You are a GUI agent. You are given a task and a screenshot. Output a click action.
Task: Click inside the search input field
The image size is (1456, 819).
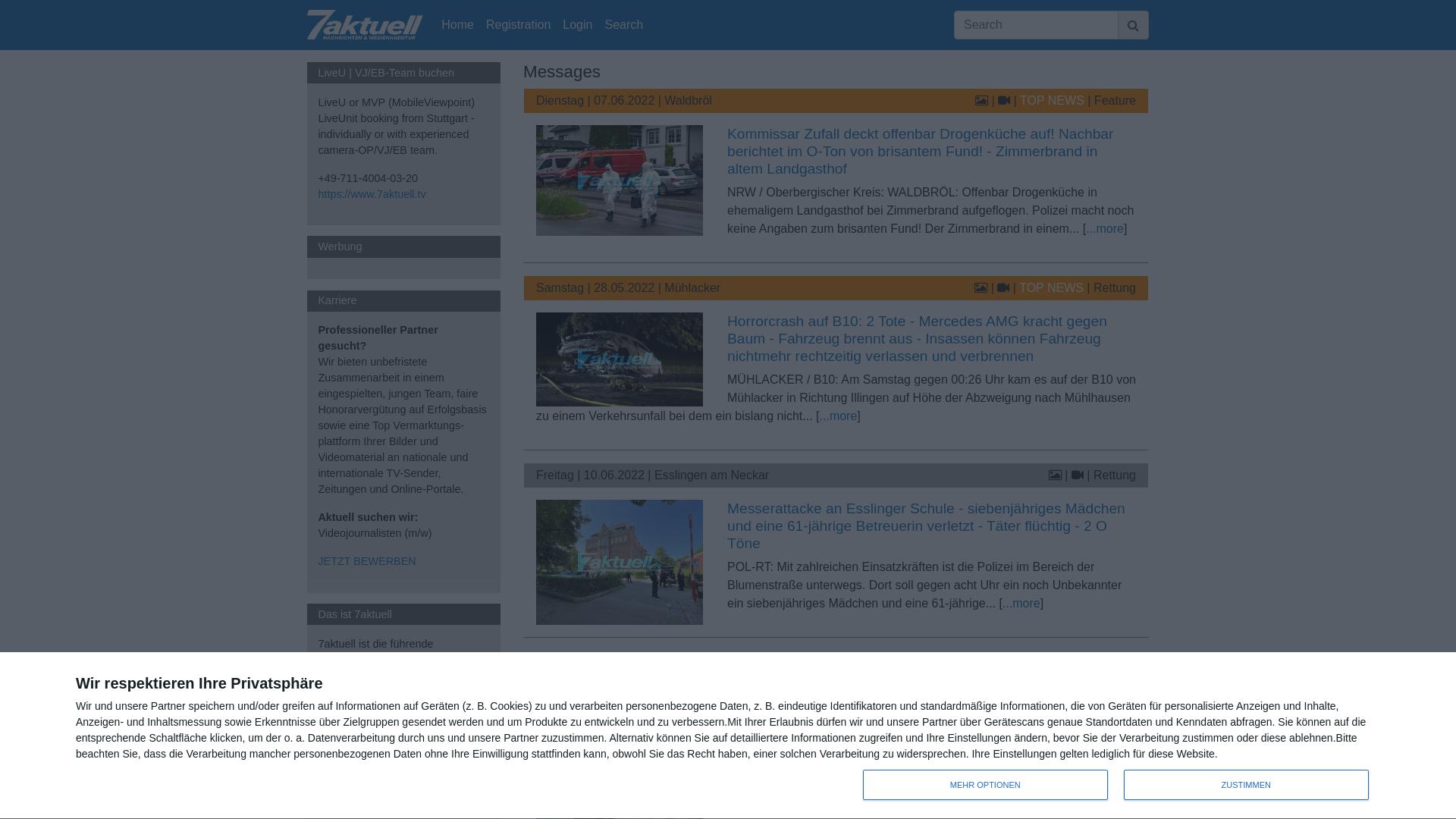click(1035, 24)
